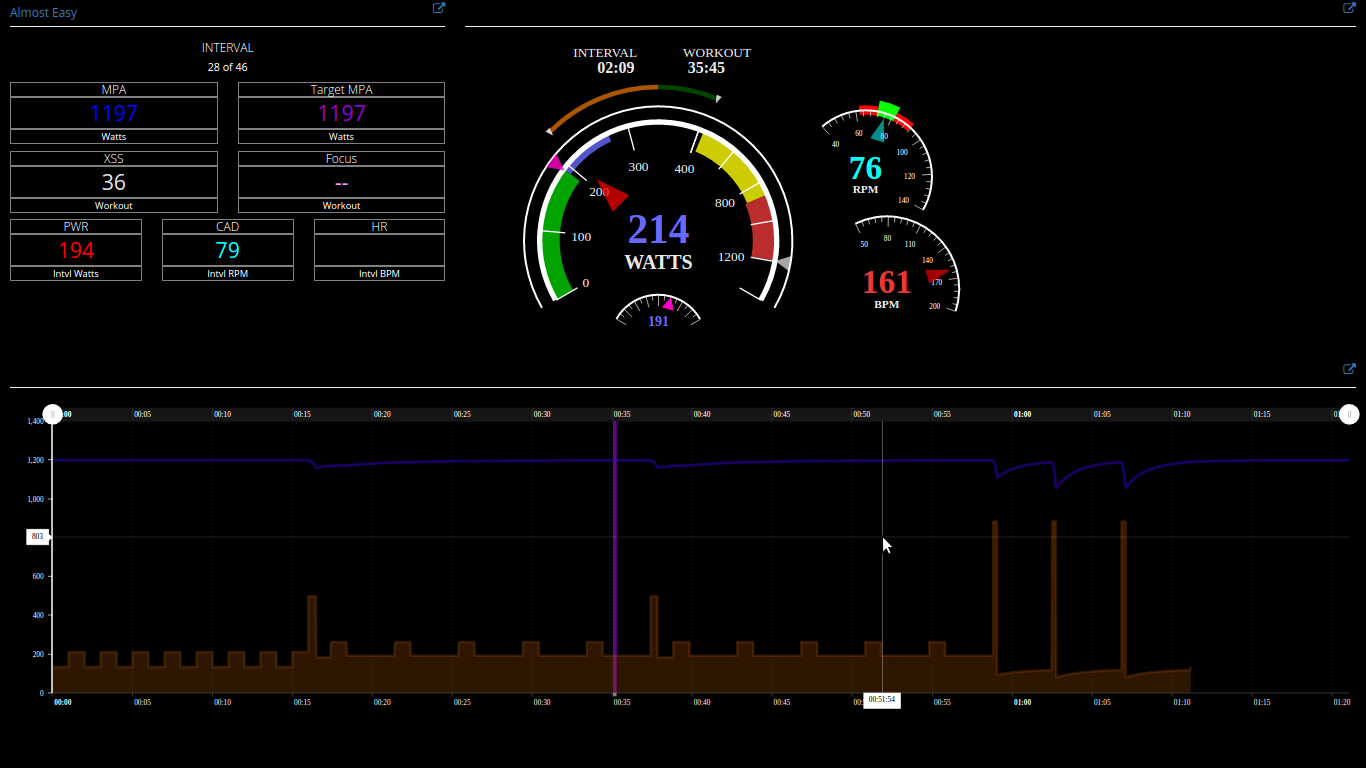
Task: Click the 00:10 label on the bottom time axis
Action: click(223, 702)
